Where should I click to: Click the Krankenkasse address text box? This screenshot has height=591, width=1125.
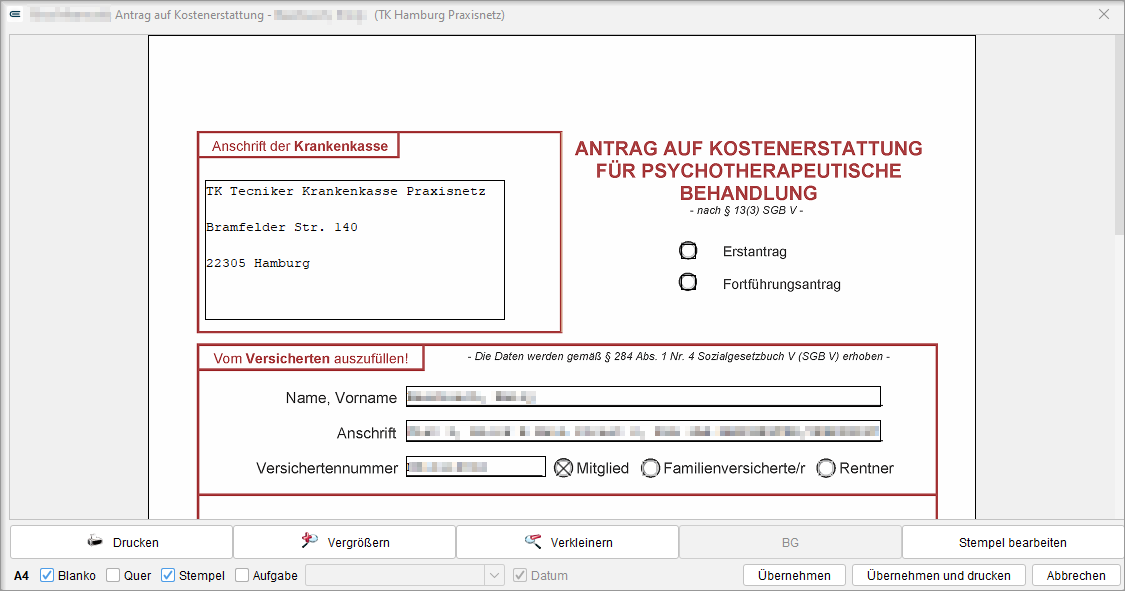point(354,250)
